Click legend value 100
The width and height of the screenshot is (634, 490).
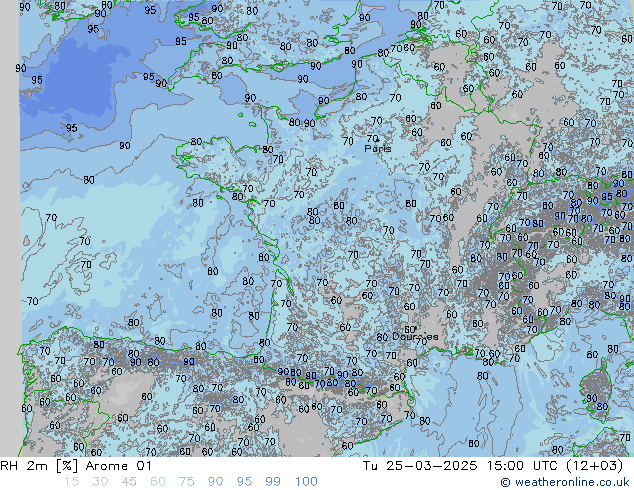click(306, 482)
